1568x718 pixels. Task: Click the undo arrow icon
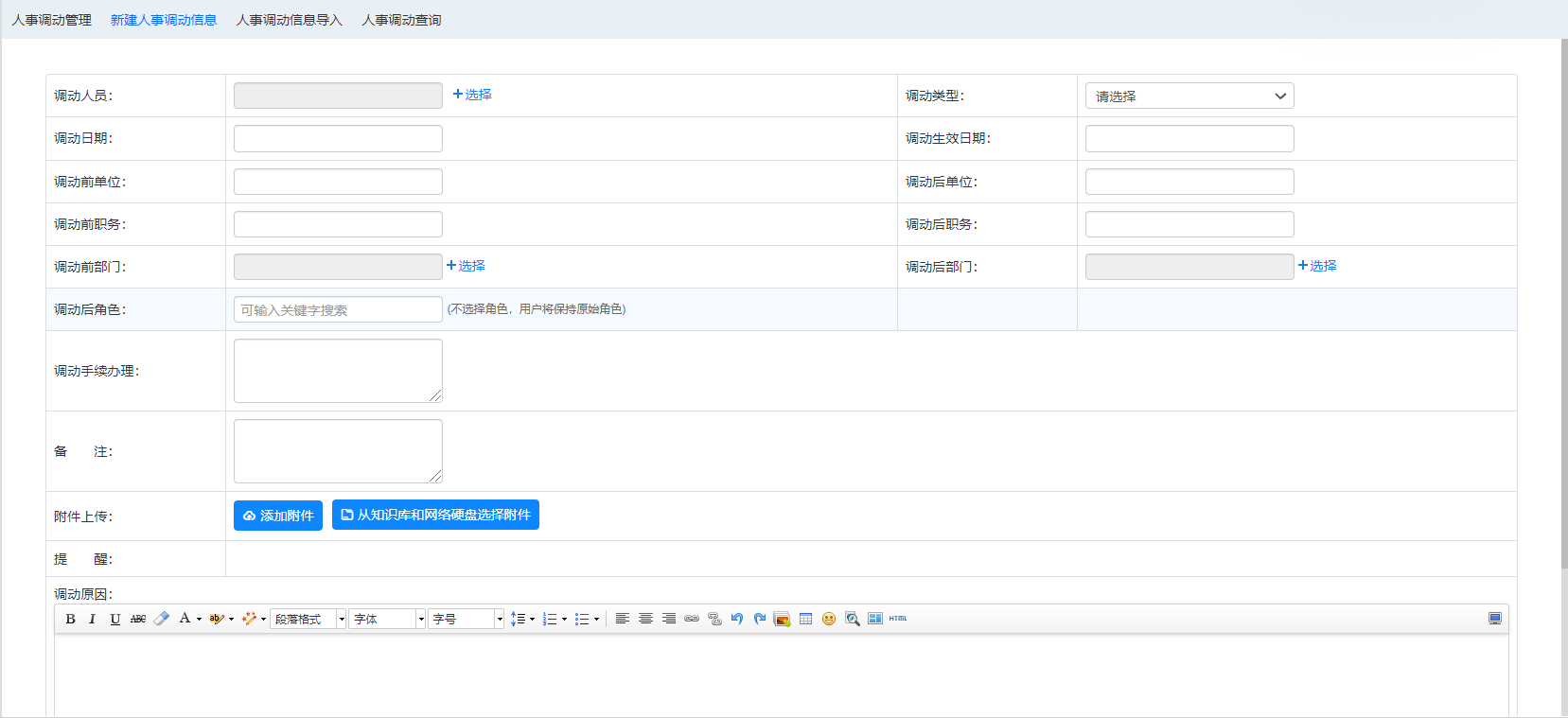[x=737, y=619]
